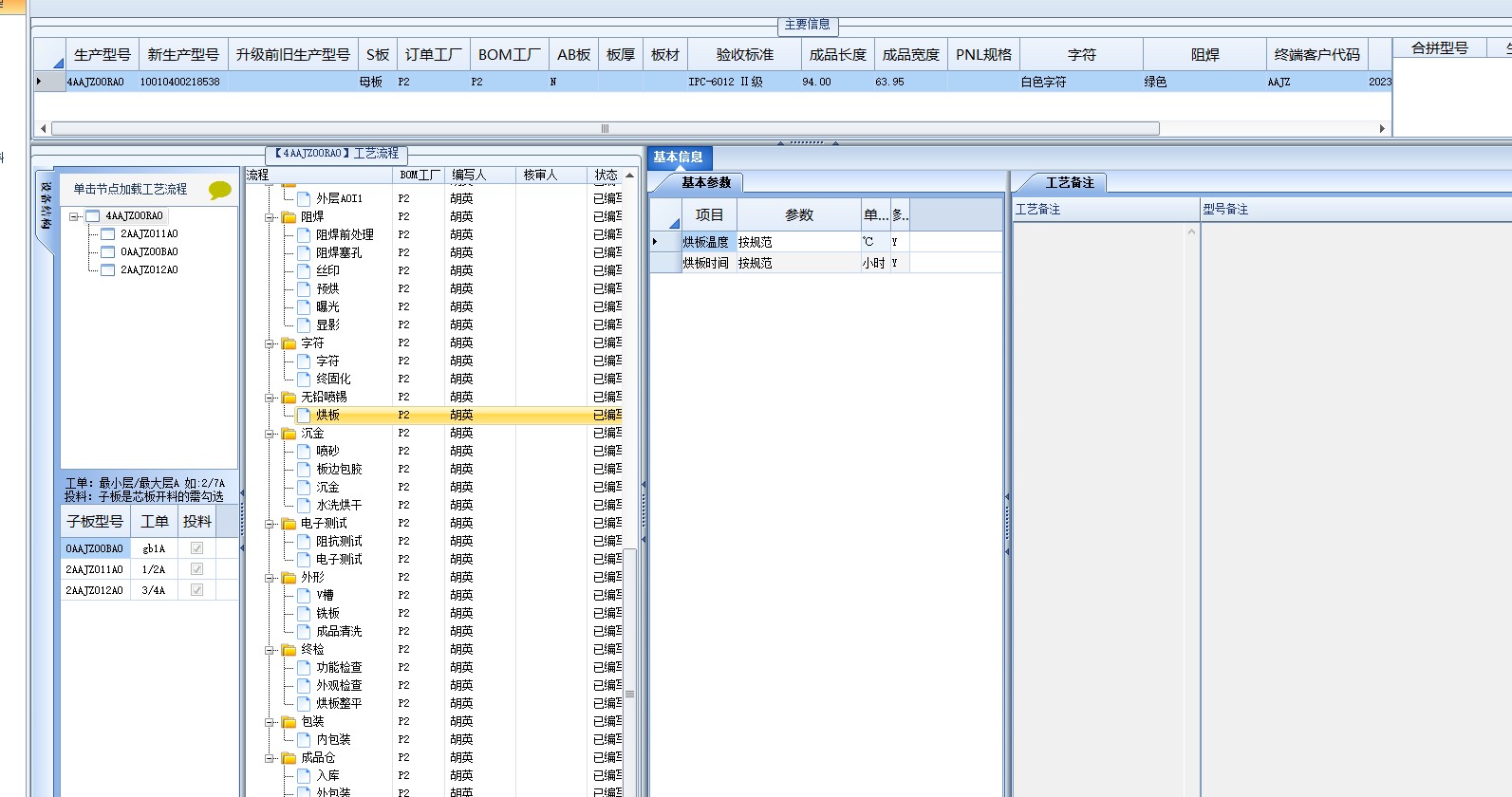The image size is (1512, 797).
Task: Open the 基本参数 tab
Action: coord(706,182)
